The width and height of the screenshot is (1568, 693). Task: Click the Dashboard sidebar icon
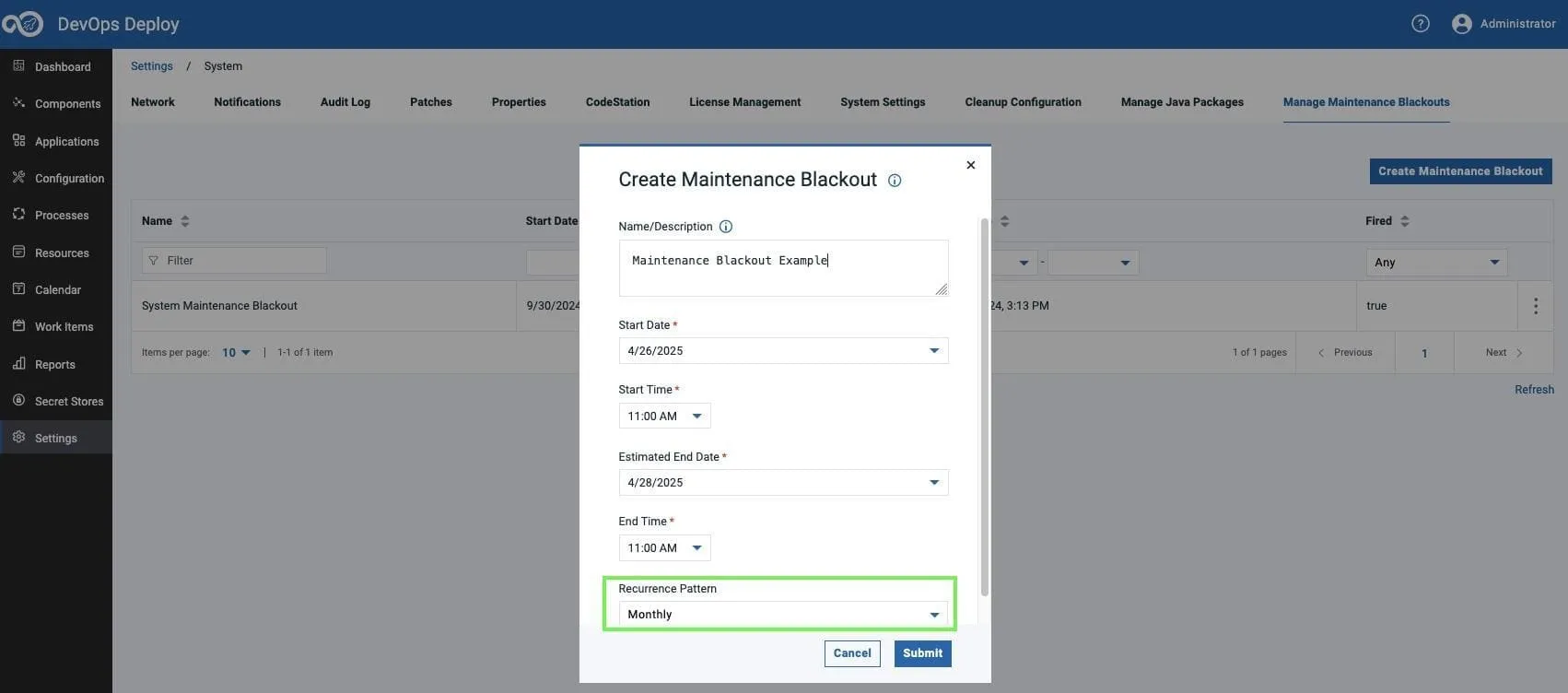coord(18,66)
